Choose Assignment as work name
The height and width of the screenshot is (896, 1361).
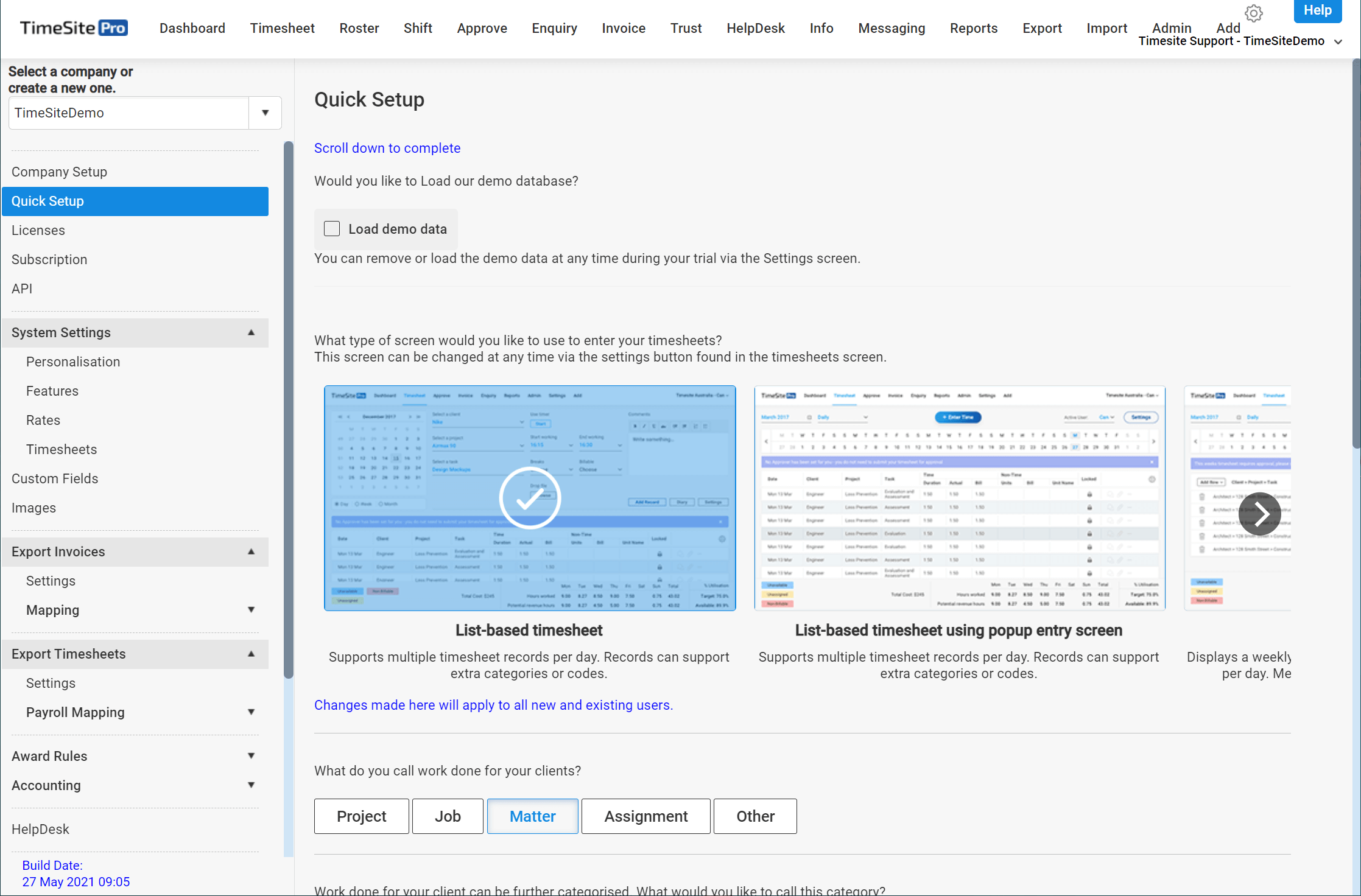645,816
